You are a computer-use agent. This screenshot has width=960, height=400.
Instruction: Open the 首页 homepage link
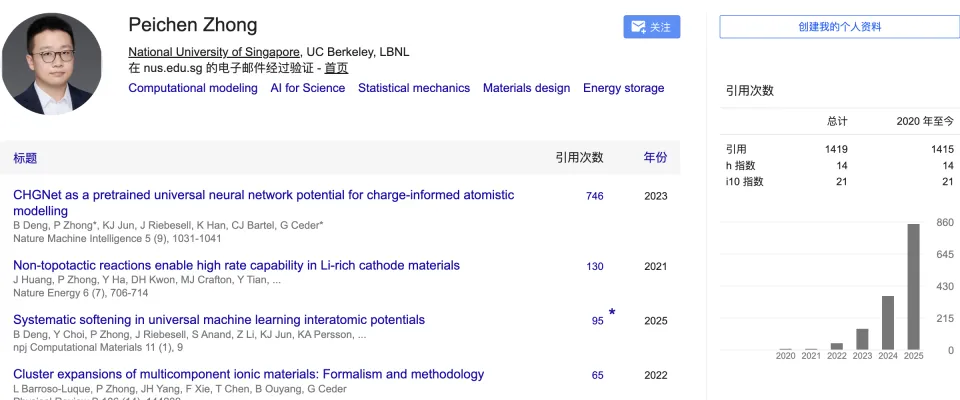[x=336, y=68]
